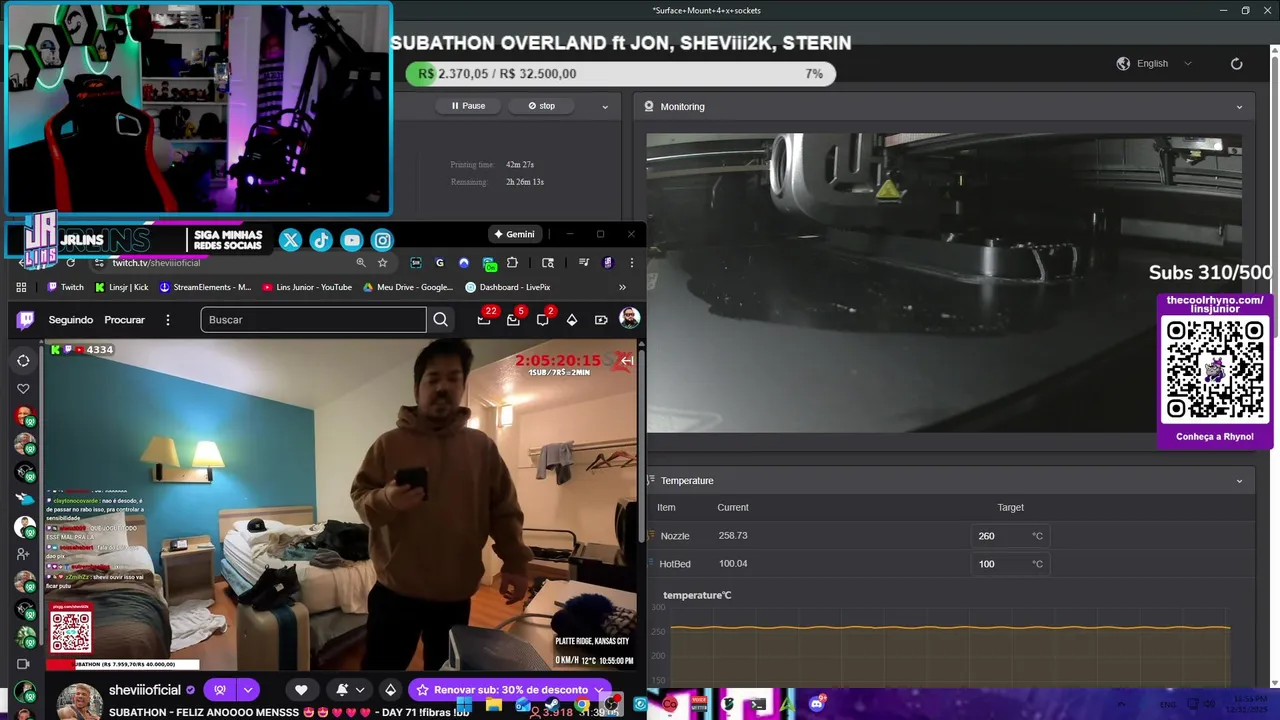
Task: Open the Linsjr | Kick bookmark
Action: pyautogui.click(x=121, y=287)
